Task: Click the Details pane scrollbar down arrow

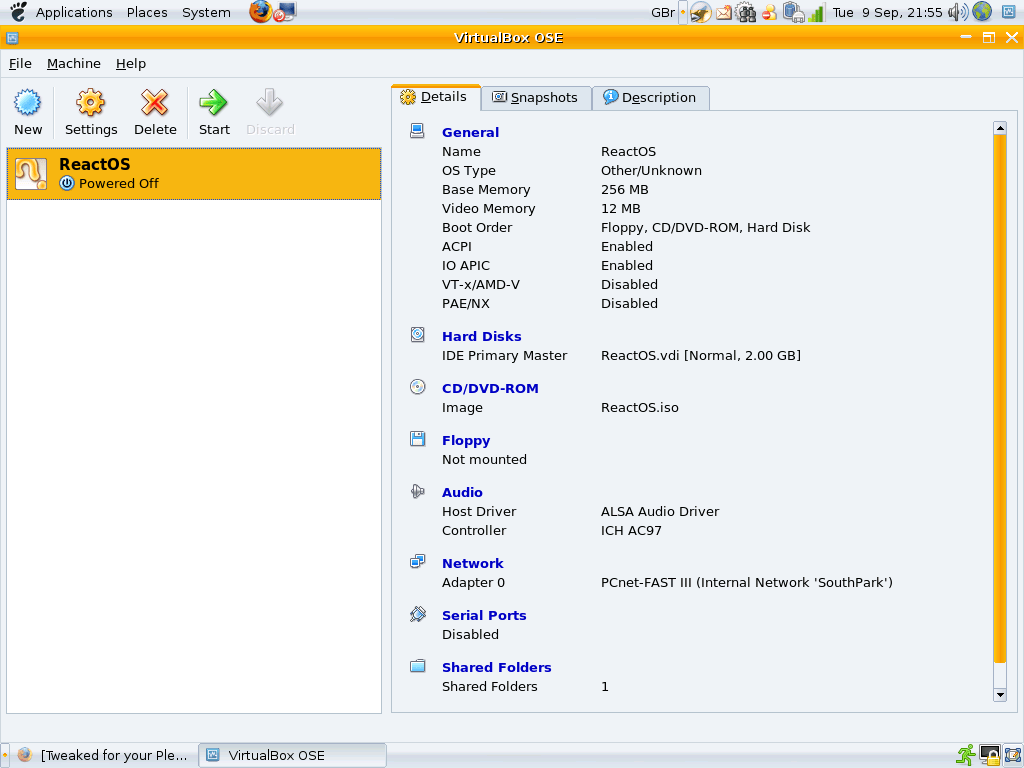Action: coord(1000,695)
